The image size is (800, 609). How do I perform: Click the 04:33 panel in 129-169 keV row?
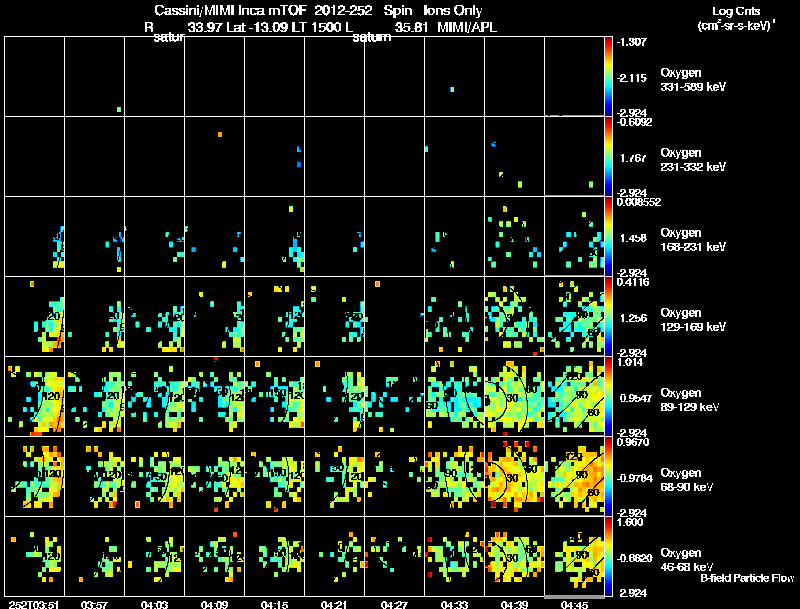click(x=454, y=316)
